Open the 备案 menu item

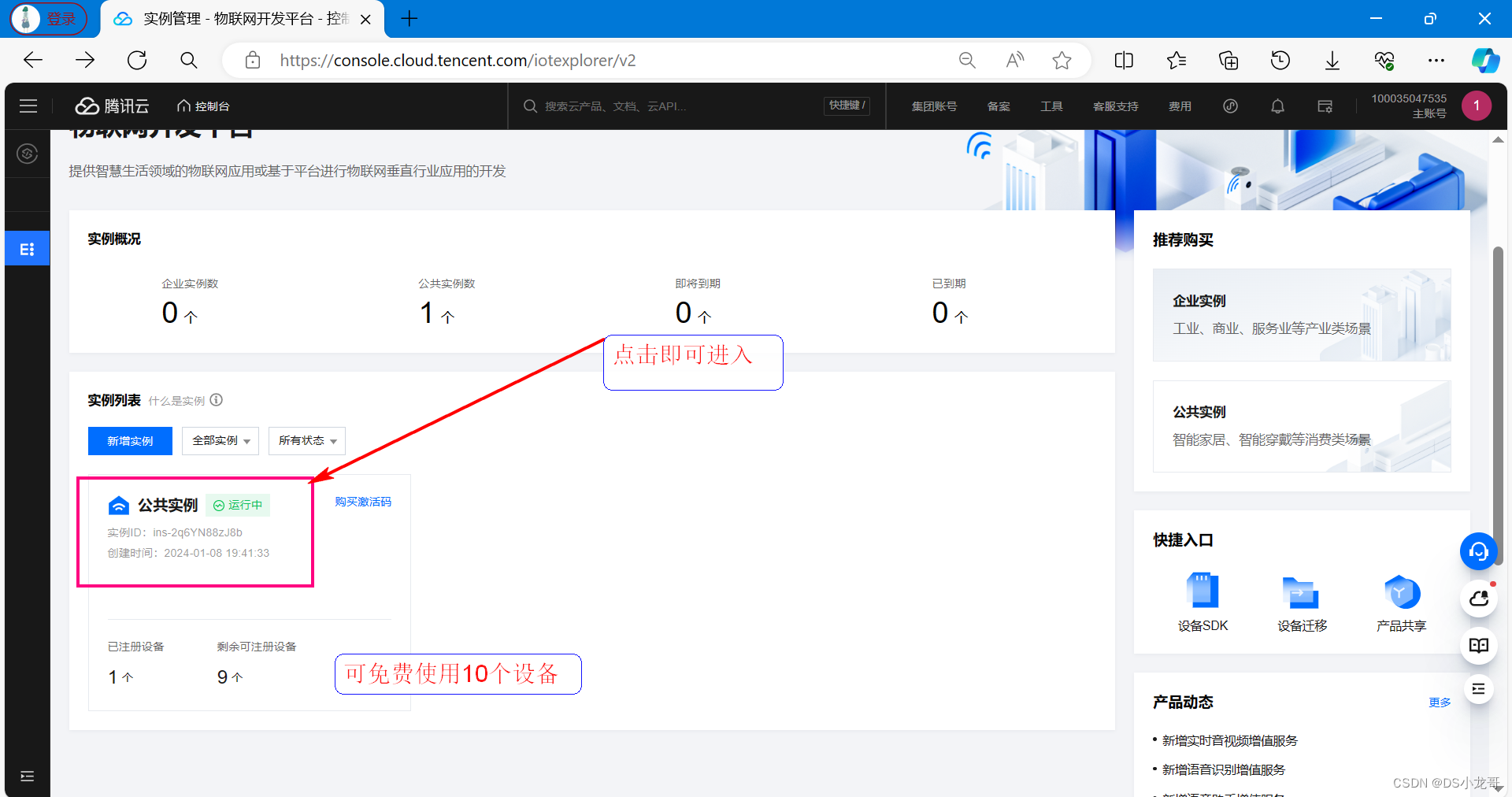pos(999,106)
